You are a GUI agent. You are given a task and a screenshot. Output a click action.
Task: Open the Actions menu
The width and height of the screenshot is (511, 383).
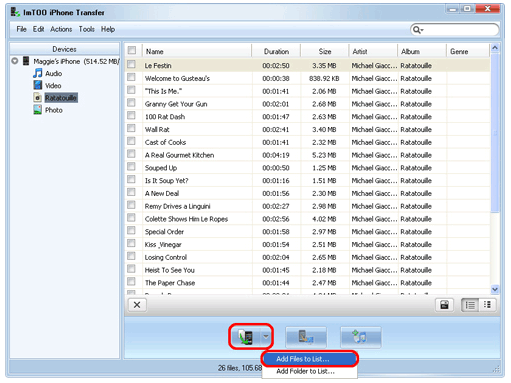pyautogui.click(x=61, y=29)
